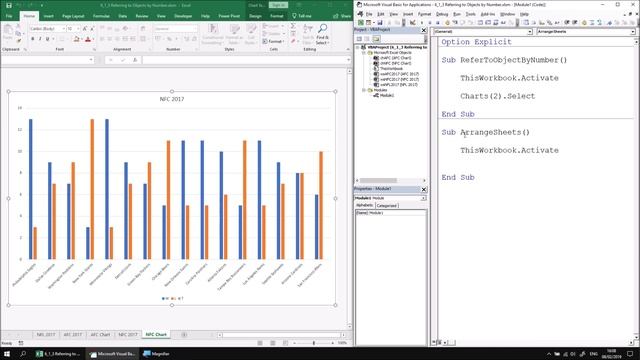
Task: Click the Share button in Excel
Action: (342, 16)
